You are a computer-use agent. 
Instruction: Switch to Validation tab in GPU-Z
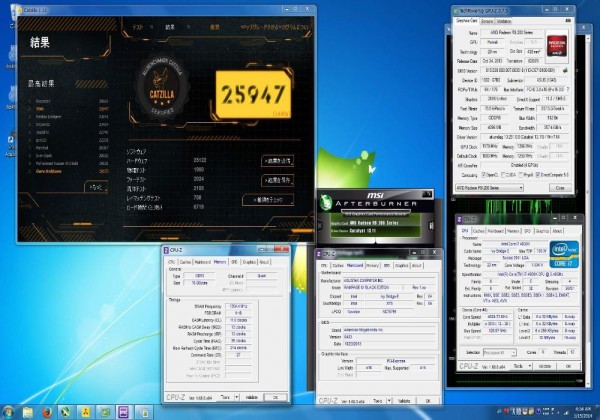tap(503, 21)
